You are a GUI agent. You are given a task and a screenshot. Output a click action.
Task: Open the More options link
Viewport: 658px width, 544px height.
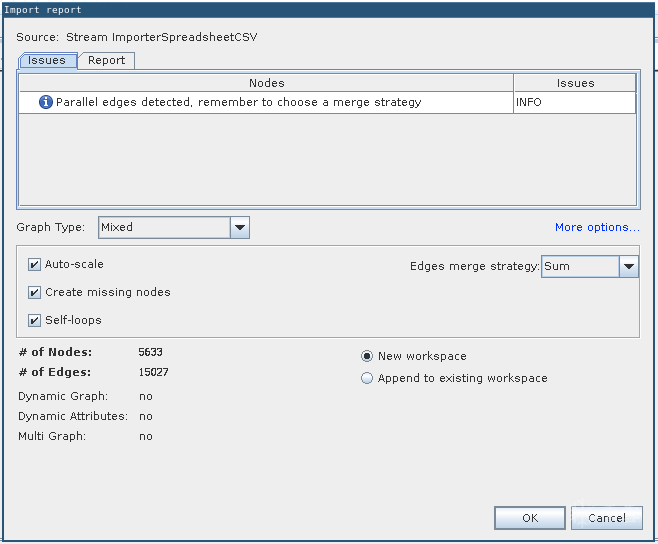click(597, 227)
